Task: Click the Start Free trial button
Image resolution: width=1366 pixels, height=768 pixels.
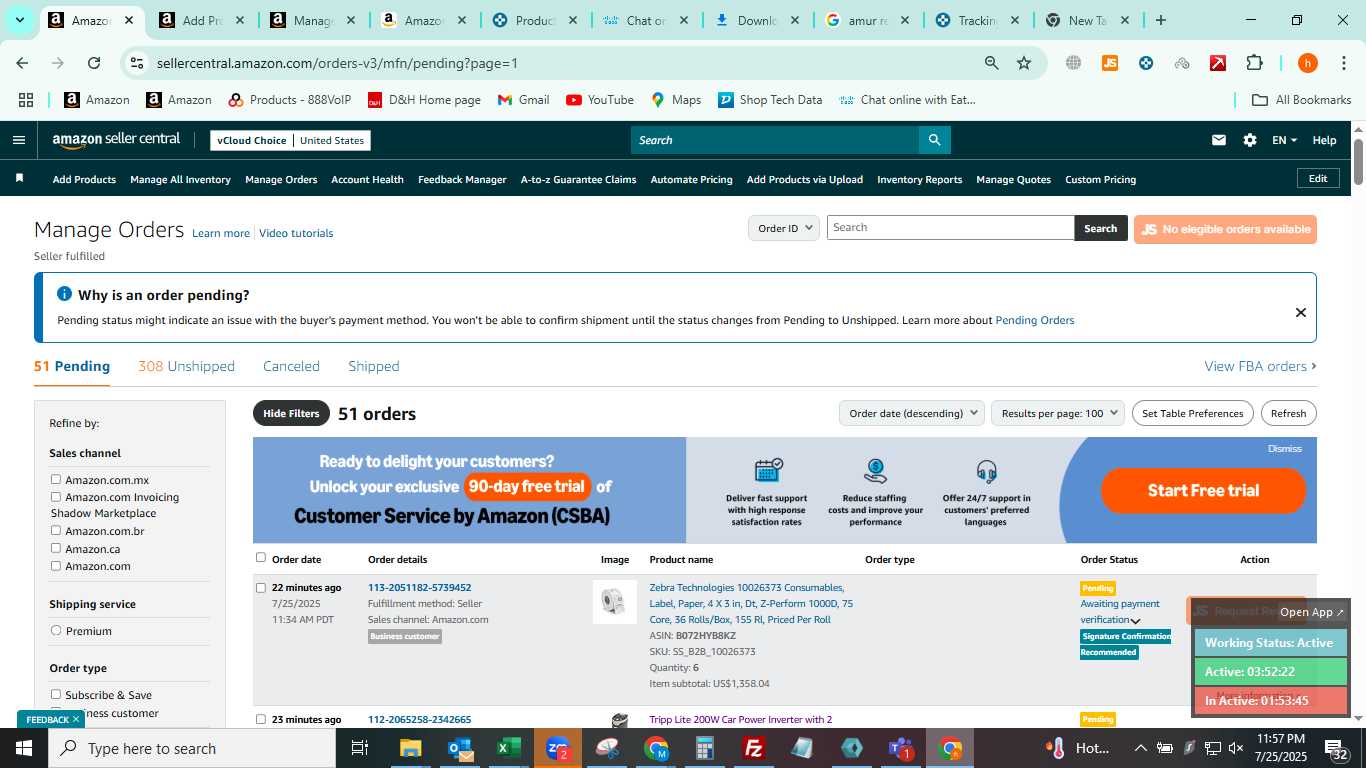Action: click(1203, 490)
